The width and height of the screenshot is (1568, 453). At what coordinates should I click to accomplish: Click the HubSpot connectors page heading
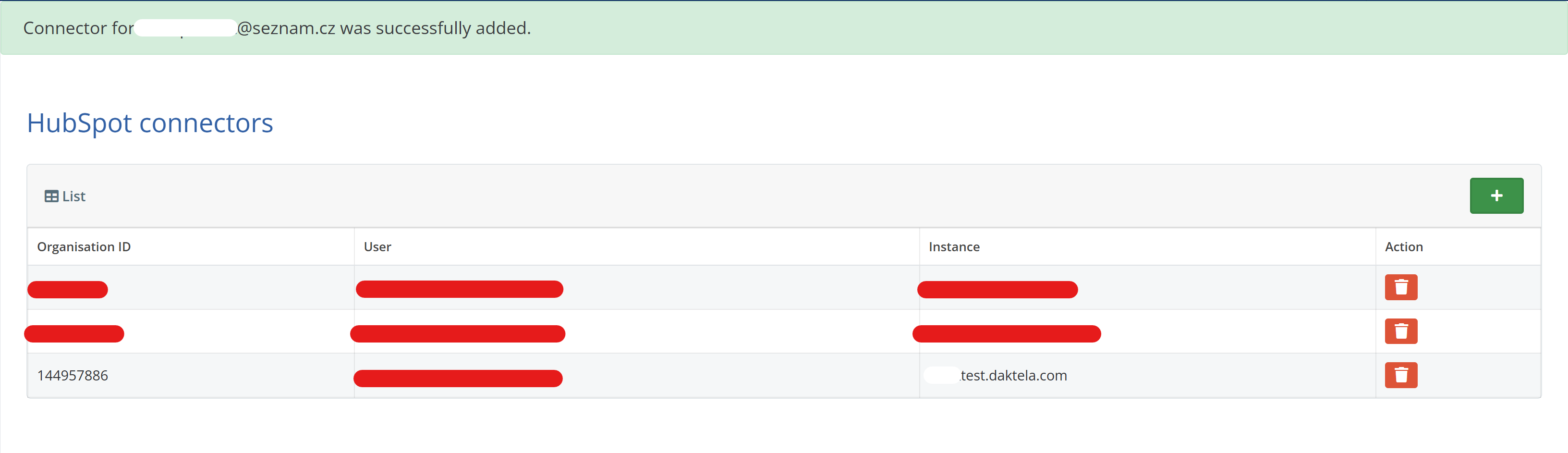coord(150,123)
